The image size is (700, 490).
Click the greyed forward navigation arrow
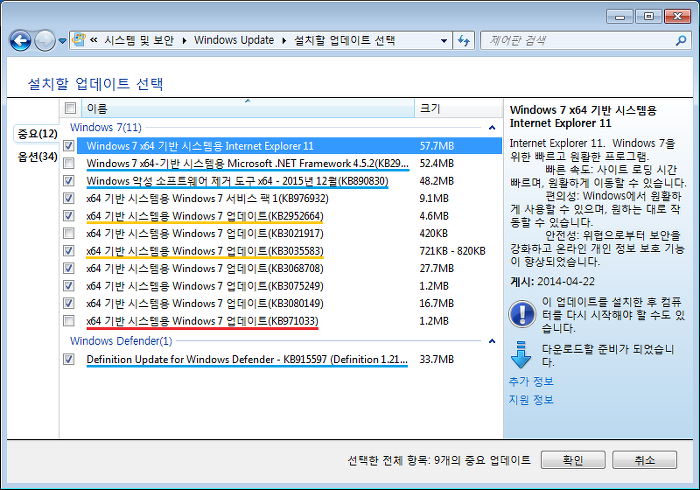pos(45,41)
